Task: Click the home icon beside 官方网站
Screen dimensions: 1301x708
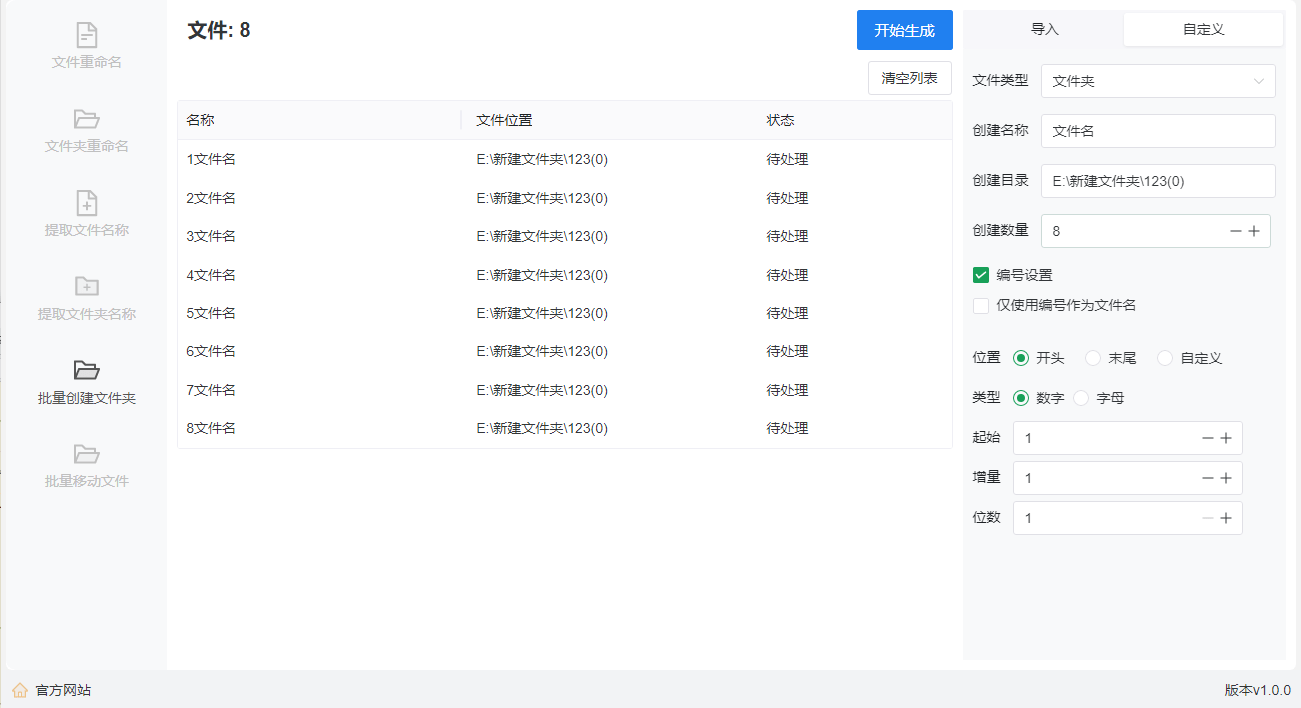Action: 20,690
